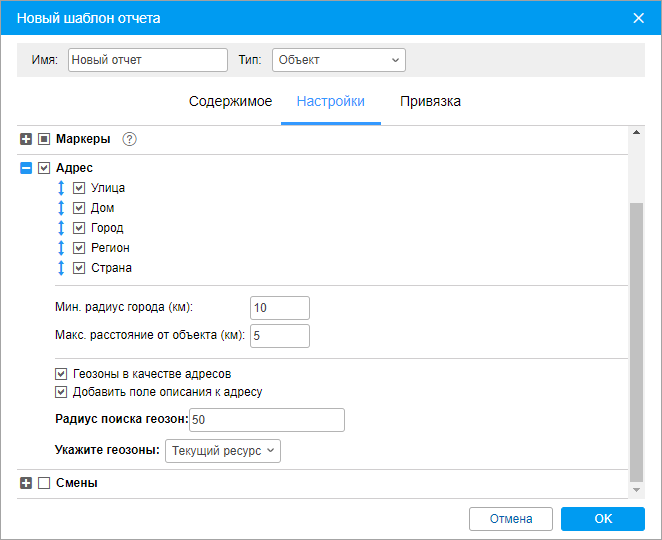Click the reorder arrow icon beside Дом
The image size is (662, 540).
click(61, 208)
